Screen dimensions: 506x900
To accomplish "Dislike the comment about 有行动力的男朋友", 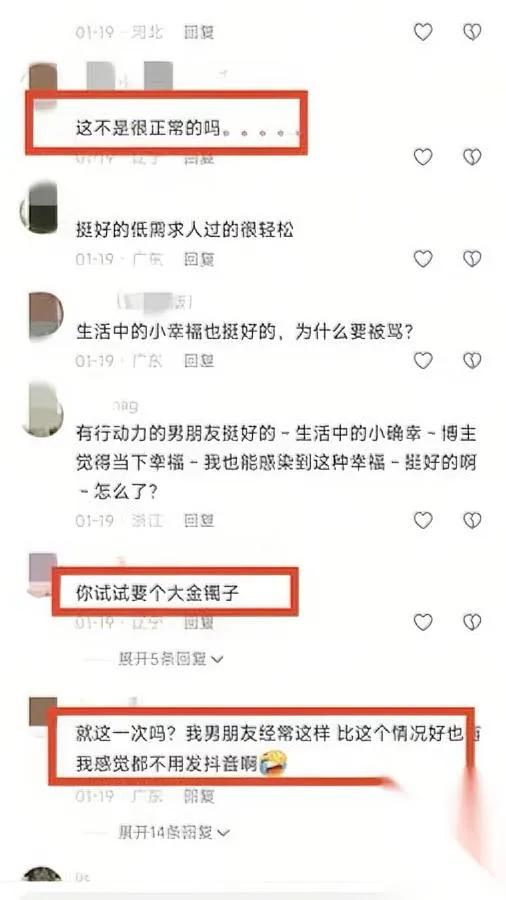I will pos(472,521).
